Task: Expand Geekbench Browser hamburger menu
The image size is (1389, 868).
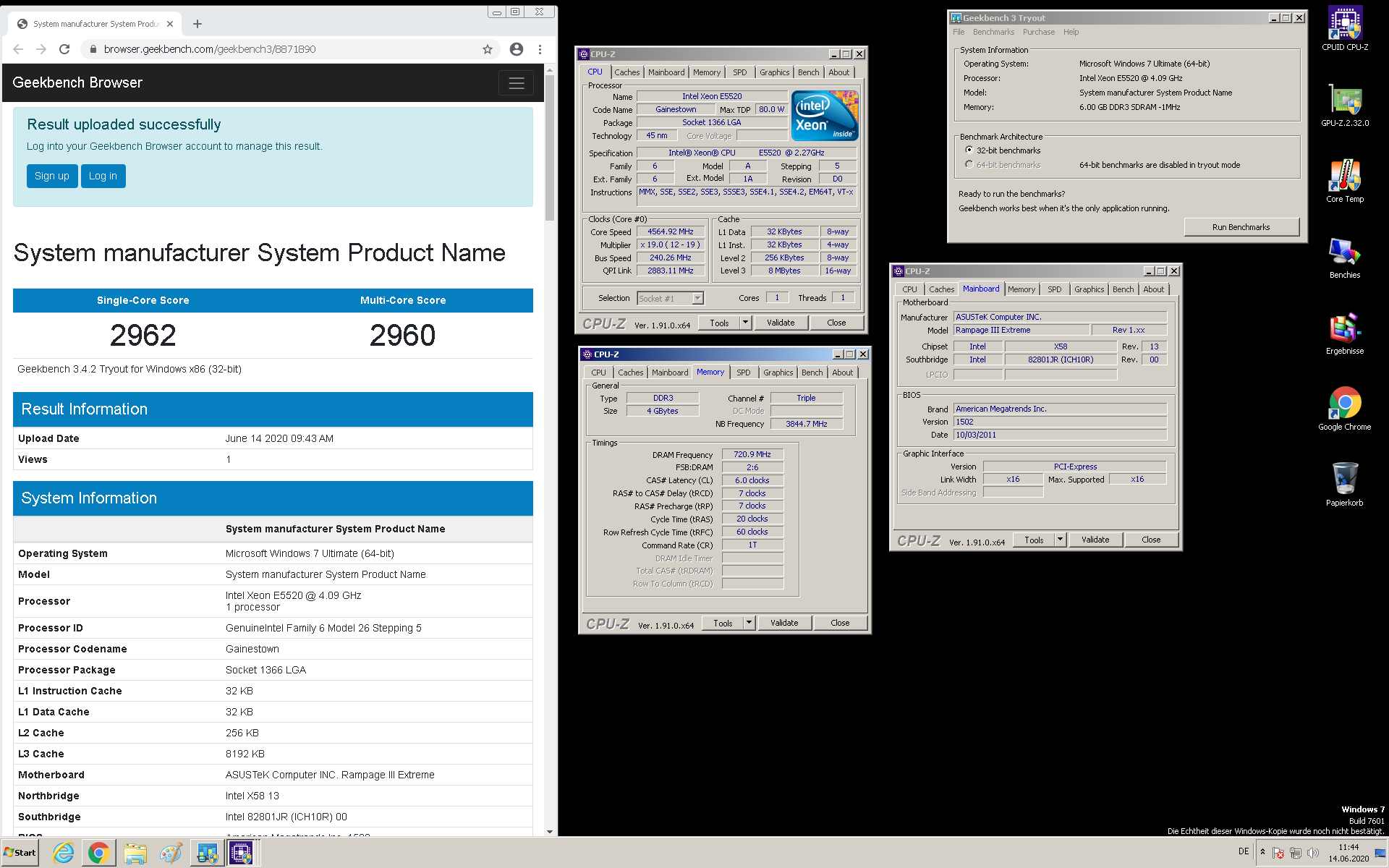Action: tap(517, 83)
